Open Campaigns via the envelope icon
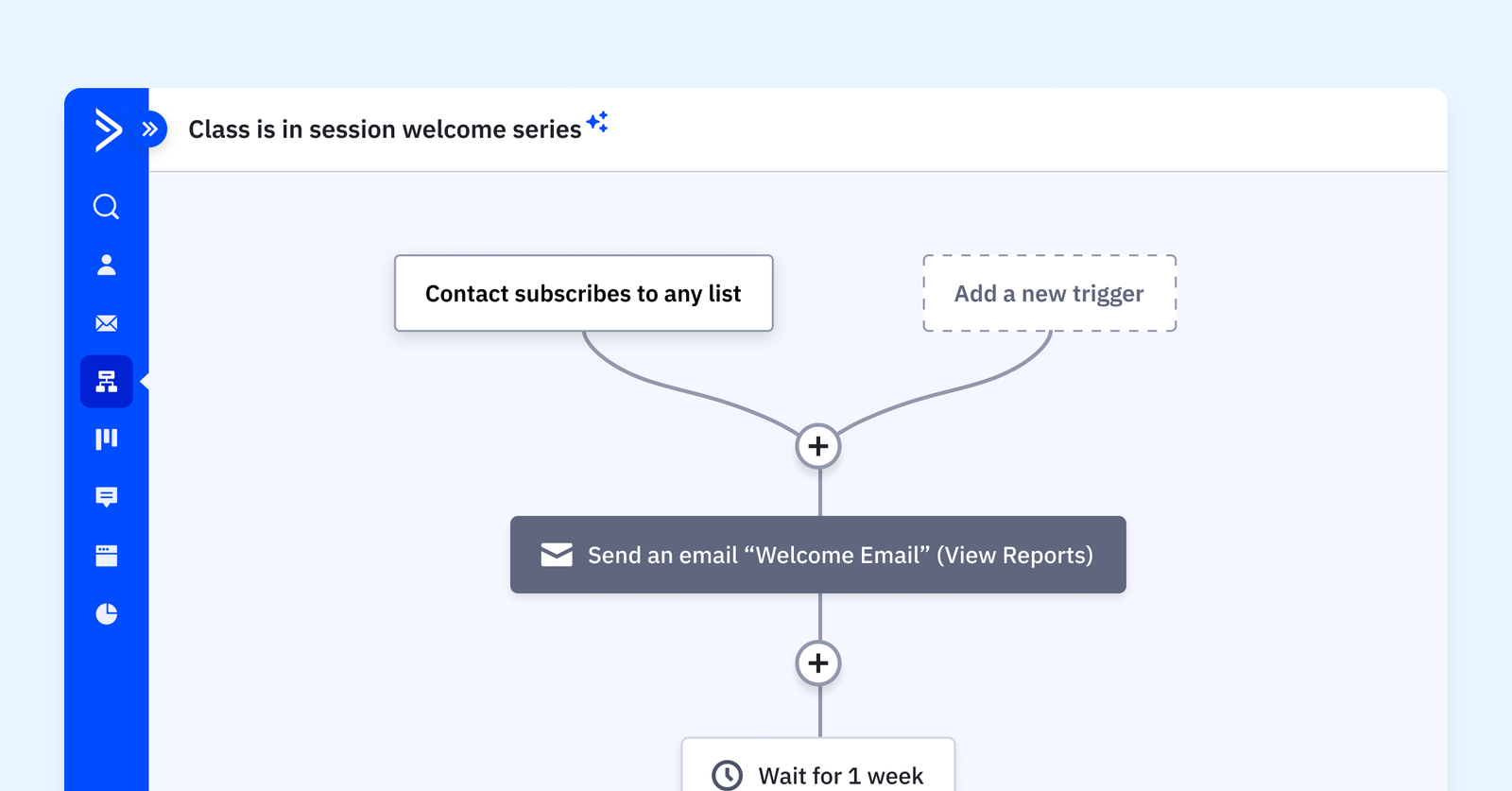Image resolution: width=1512 pixels, height=791 pixels. coord(107,323)
